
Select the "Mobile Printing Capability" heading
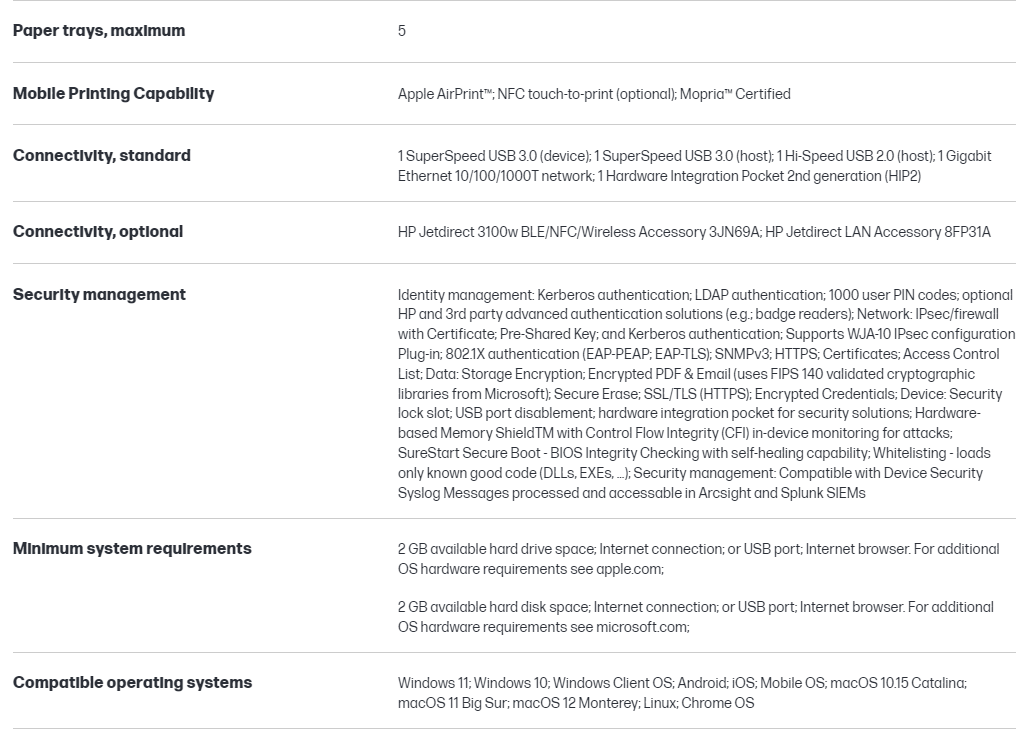[x=113, y=94]
